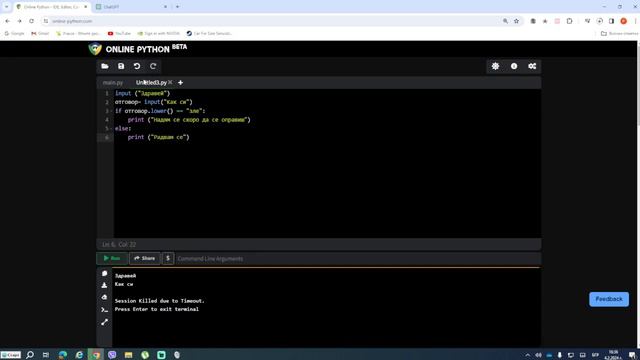Open the Google bookmark

pyautogui.click(x=14, y=33)
